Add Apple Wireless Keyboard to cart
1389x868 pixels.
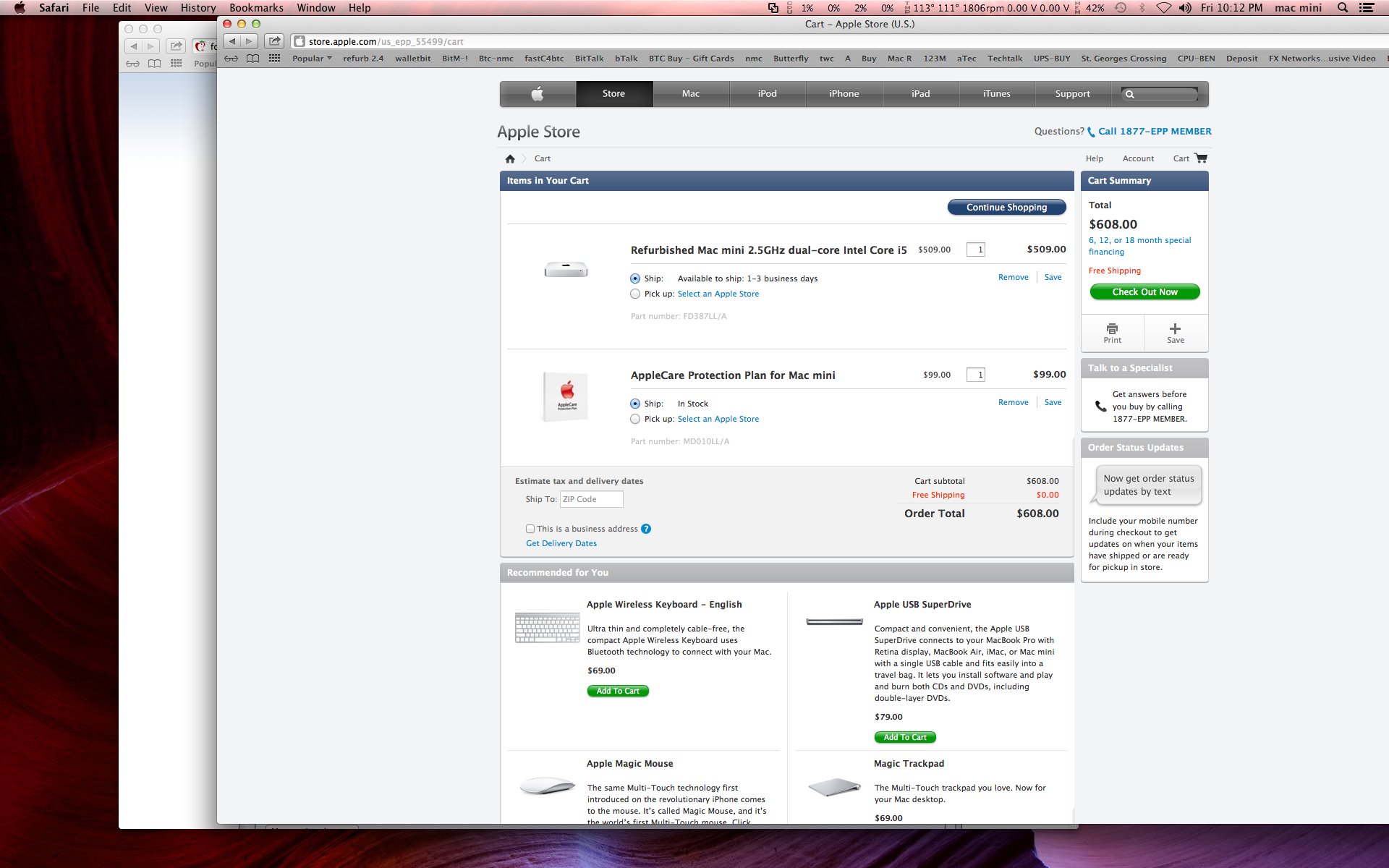pos(618,692)
